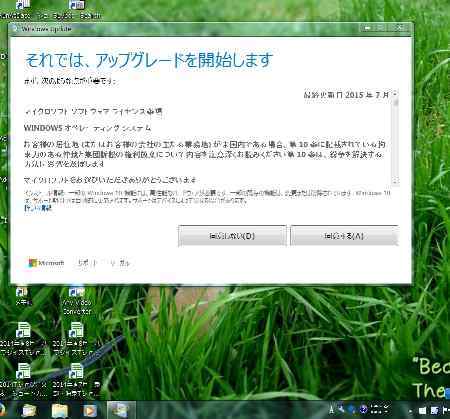
Task: Open the yellow folder taskbar icon
Action: pyautogui.click(x=60, y=410)
